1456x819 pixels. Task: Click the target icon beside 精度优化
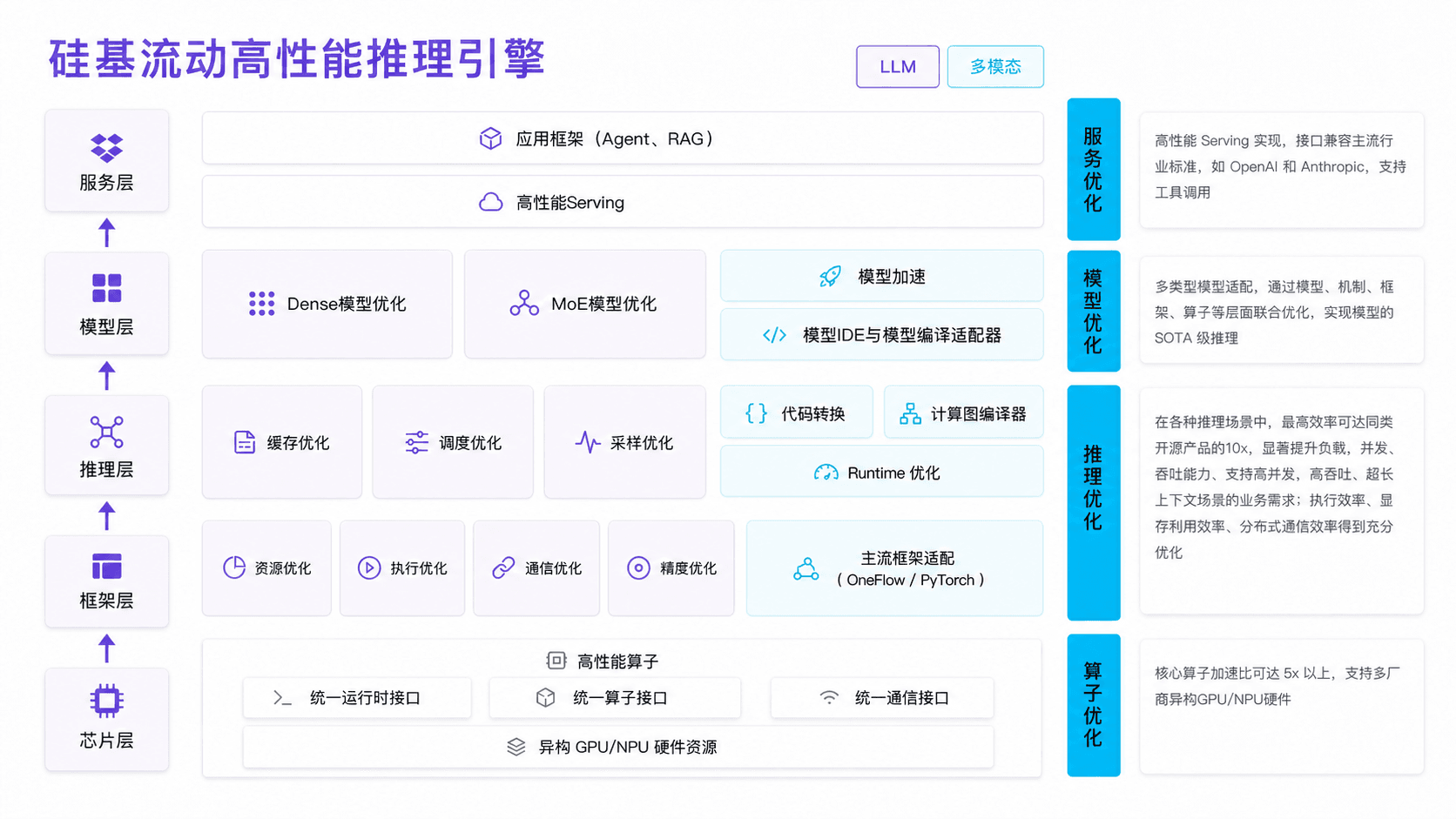pyautogui.click(x=638, y=567)
